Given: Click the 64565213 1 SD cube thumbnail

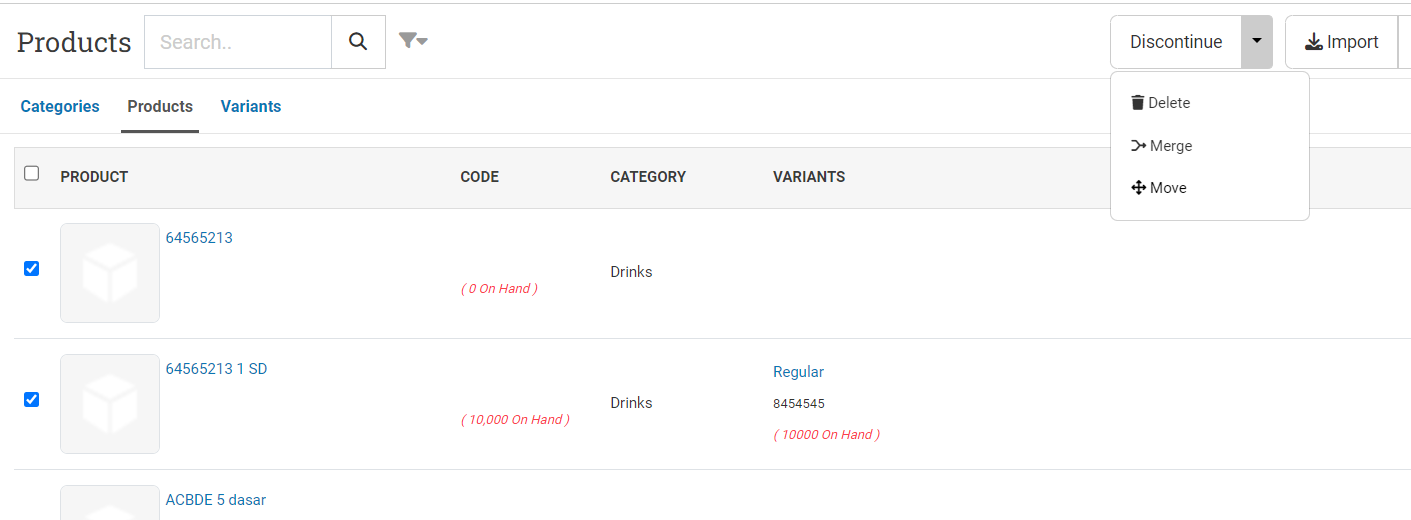Looking at the screenshot, I should click(x=110, y=404).
